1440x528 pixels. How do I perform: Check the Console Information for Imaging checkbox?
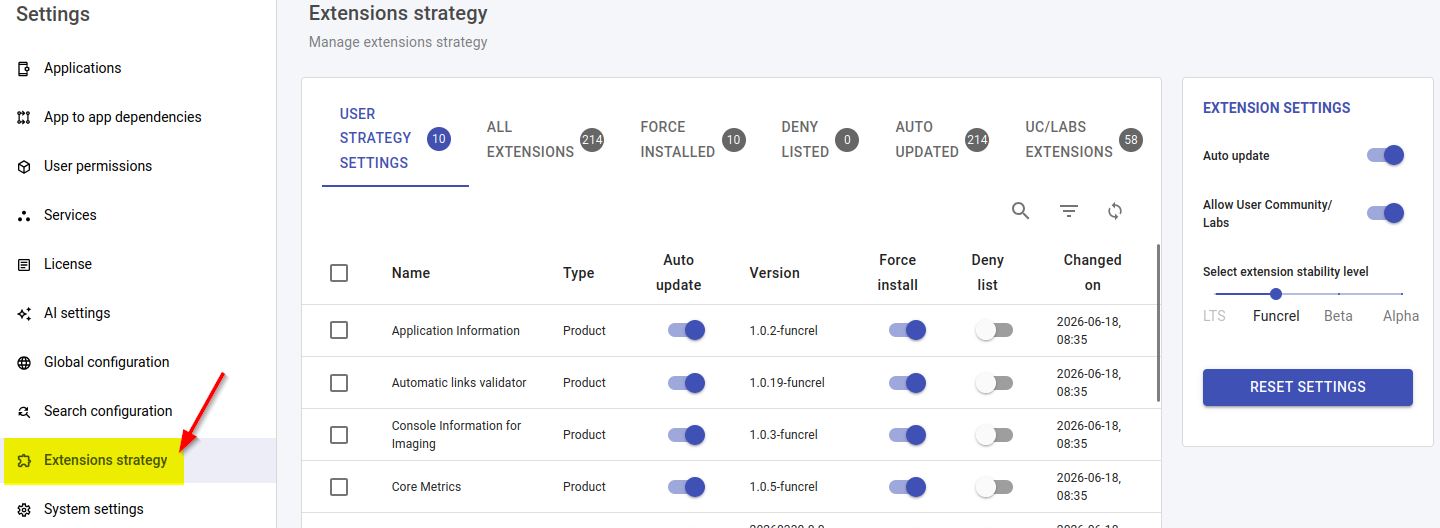[x=339, y=434]
